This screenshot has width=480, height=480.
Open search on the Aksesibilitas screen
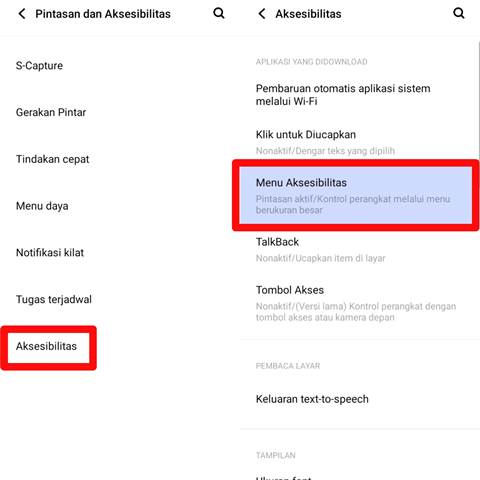pos(459,13)
